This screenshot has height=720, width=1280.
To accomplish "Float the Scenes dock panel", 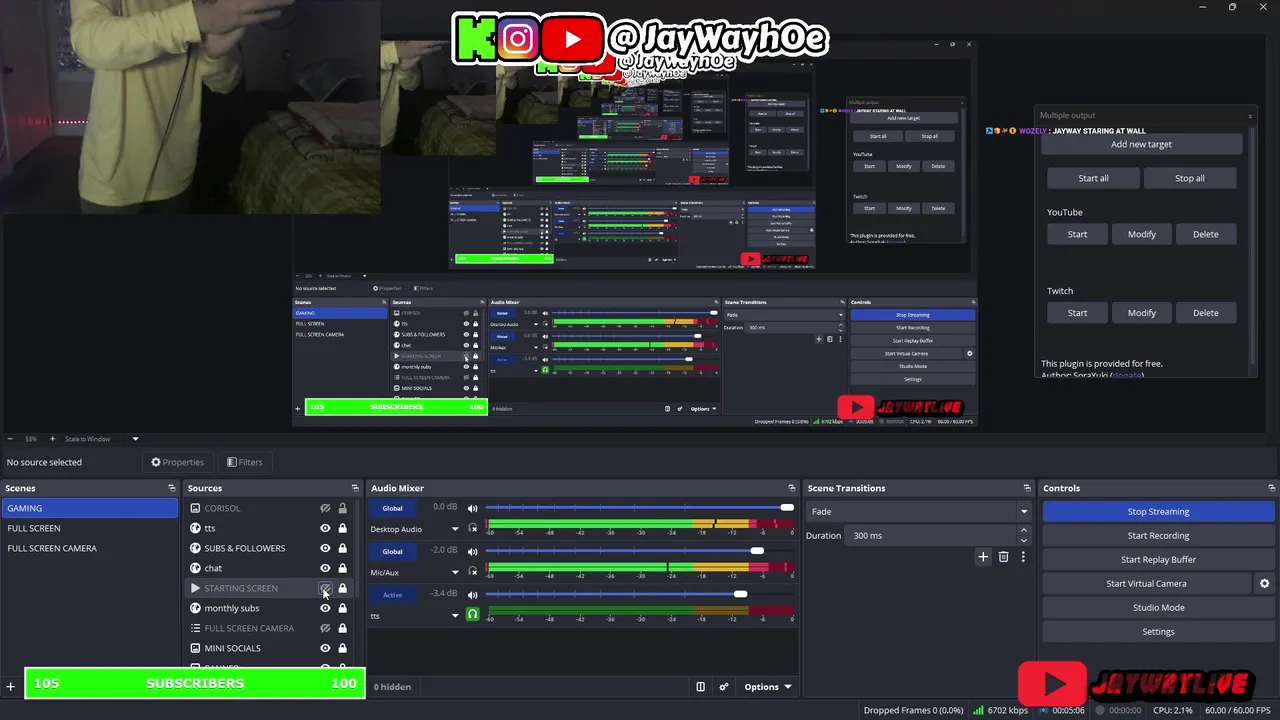I will click(172, 488).
